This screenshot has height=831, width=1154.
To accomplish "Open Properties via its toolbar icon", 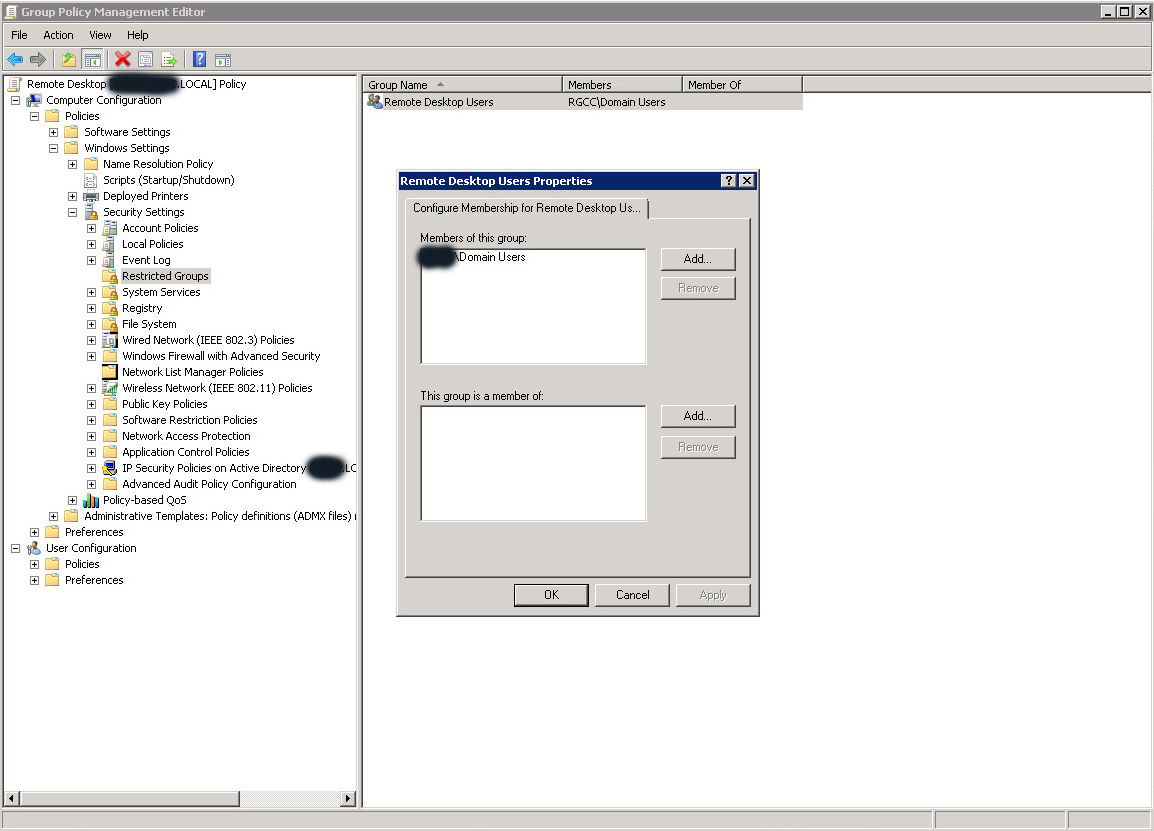I will click(x=145, y=59).
